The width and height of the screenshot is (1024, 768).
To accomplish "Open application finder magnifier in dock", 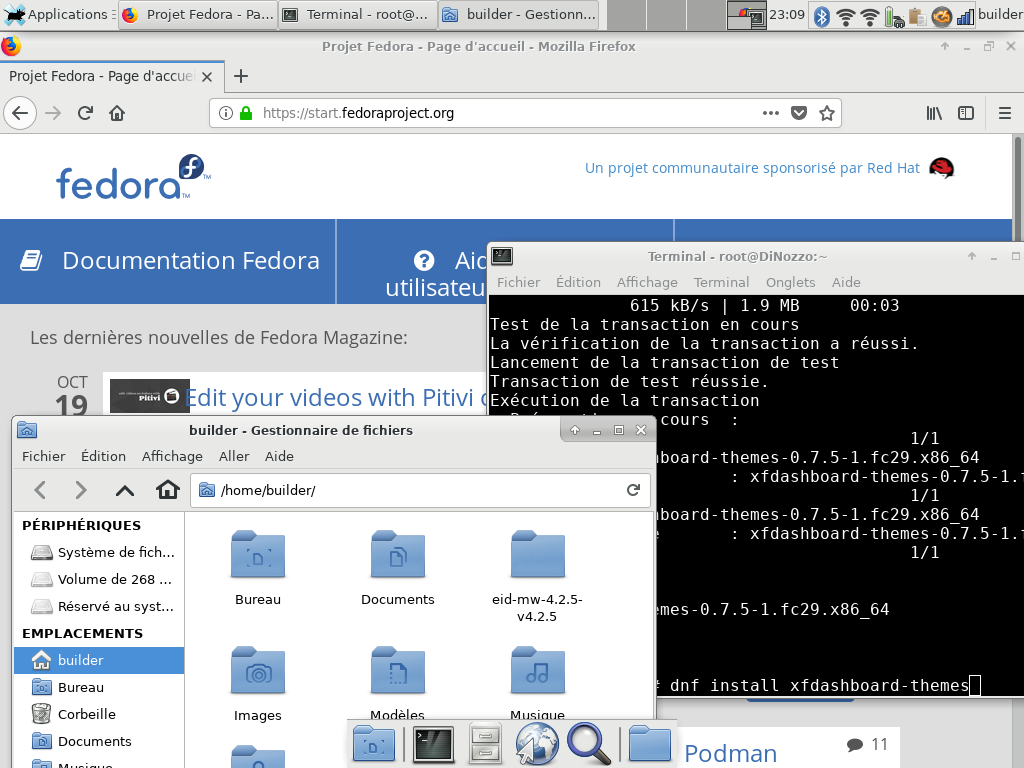I will (x=589, y=743).
